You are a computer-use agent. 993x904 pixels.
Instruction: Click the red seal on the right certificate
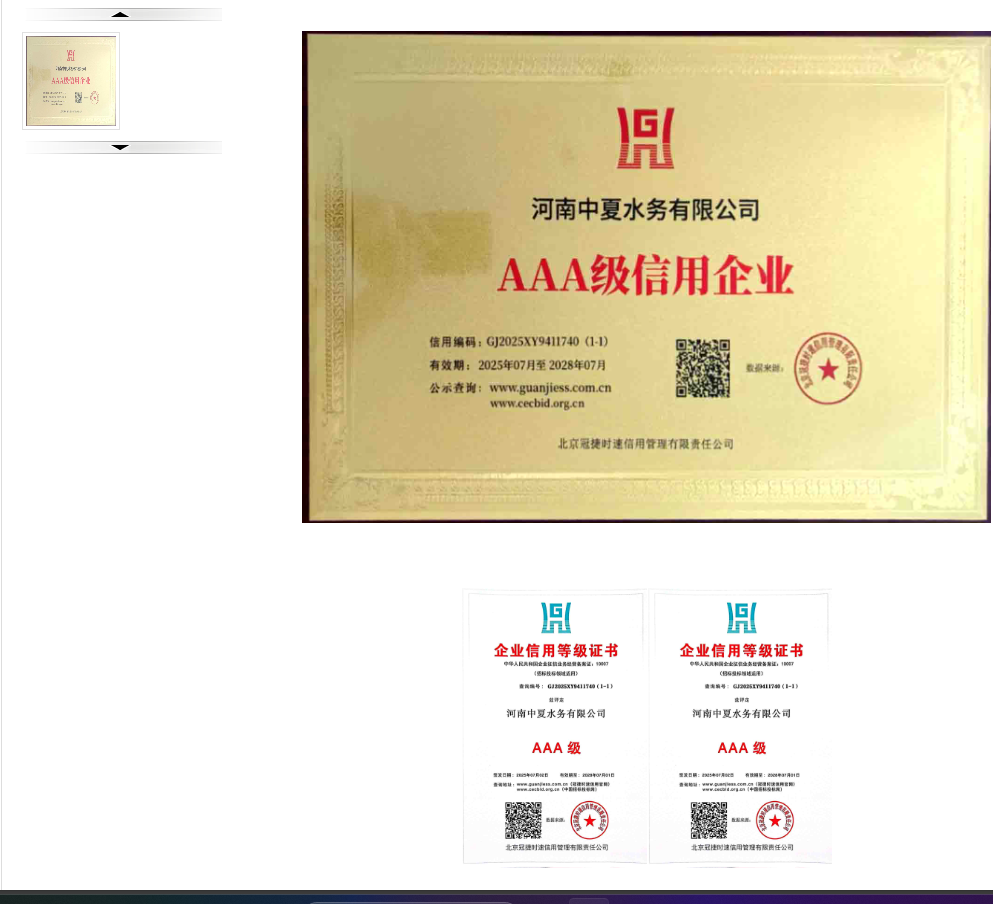click(775, 820)
